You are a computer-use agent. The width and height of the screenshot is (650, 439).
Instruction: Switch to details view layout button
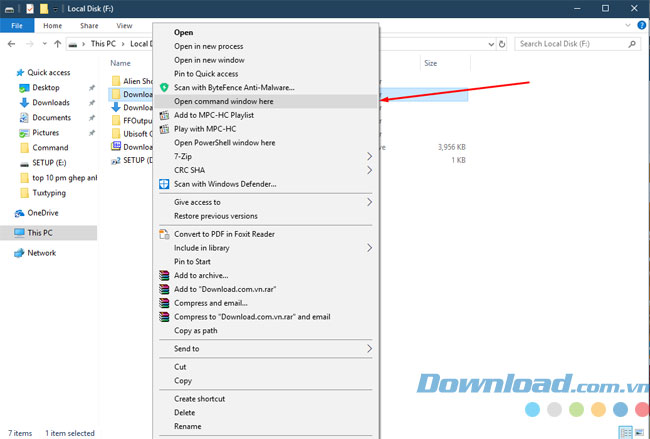point(624,432)
